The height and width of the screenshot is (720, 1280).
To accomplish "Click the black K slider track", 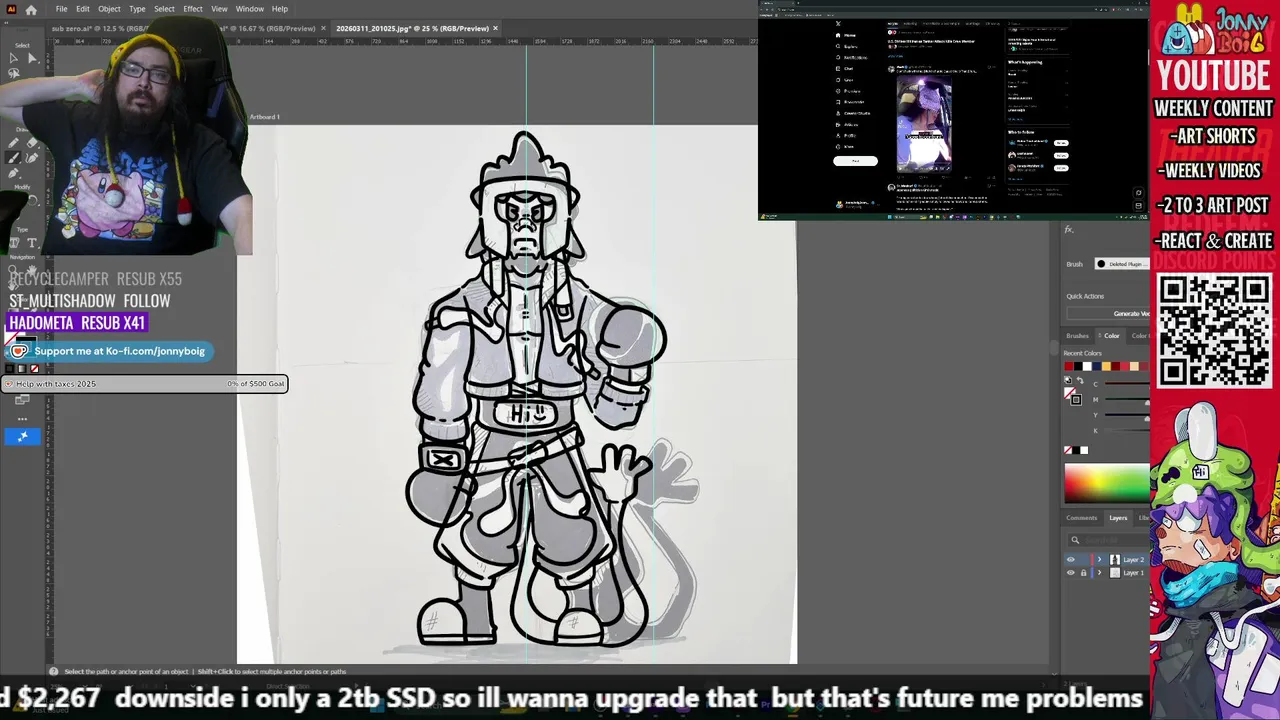I will (x=1127, y=430).
